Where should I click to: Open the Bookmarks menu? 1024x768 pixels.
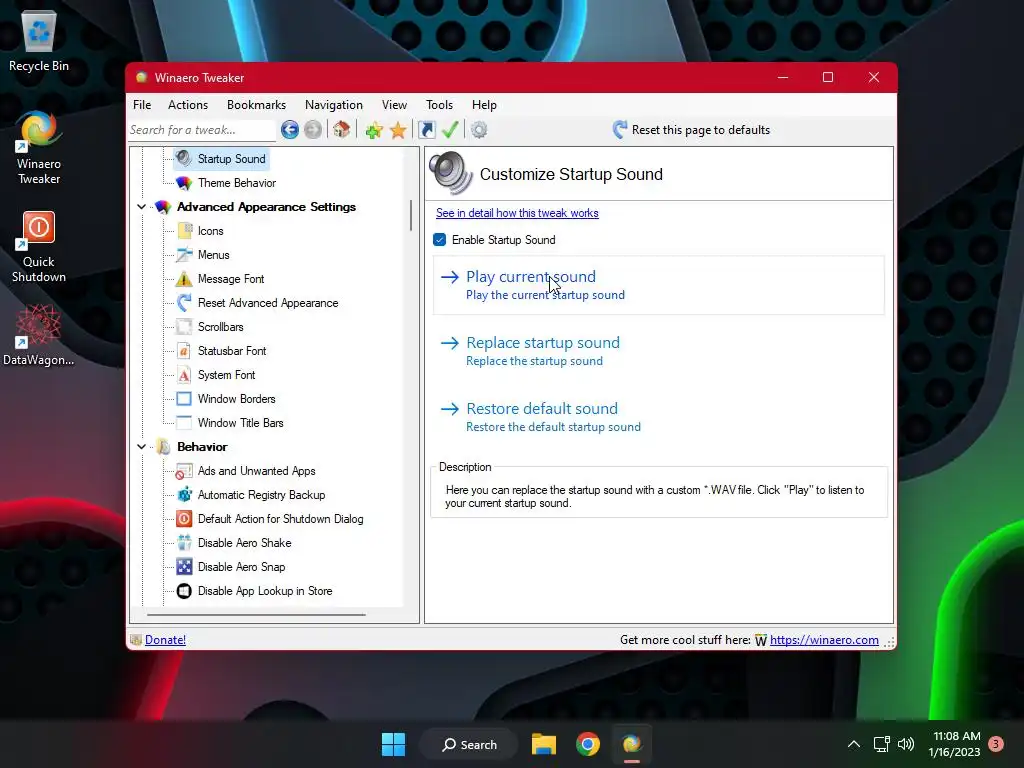click(x=257, y=104)
